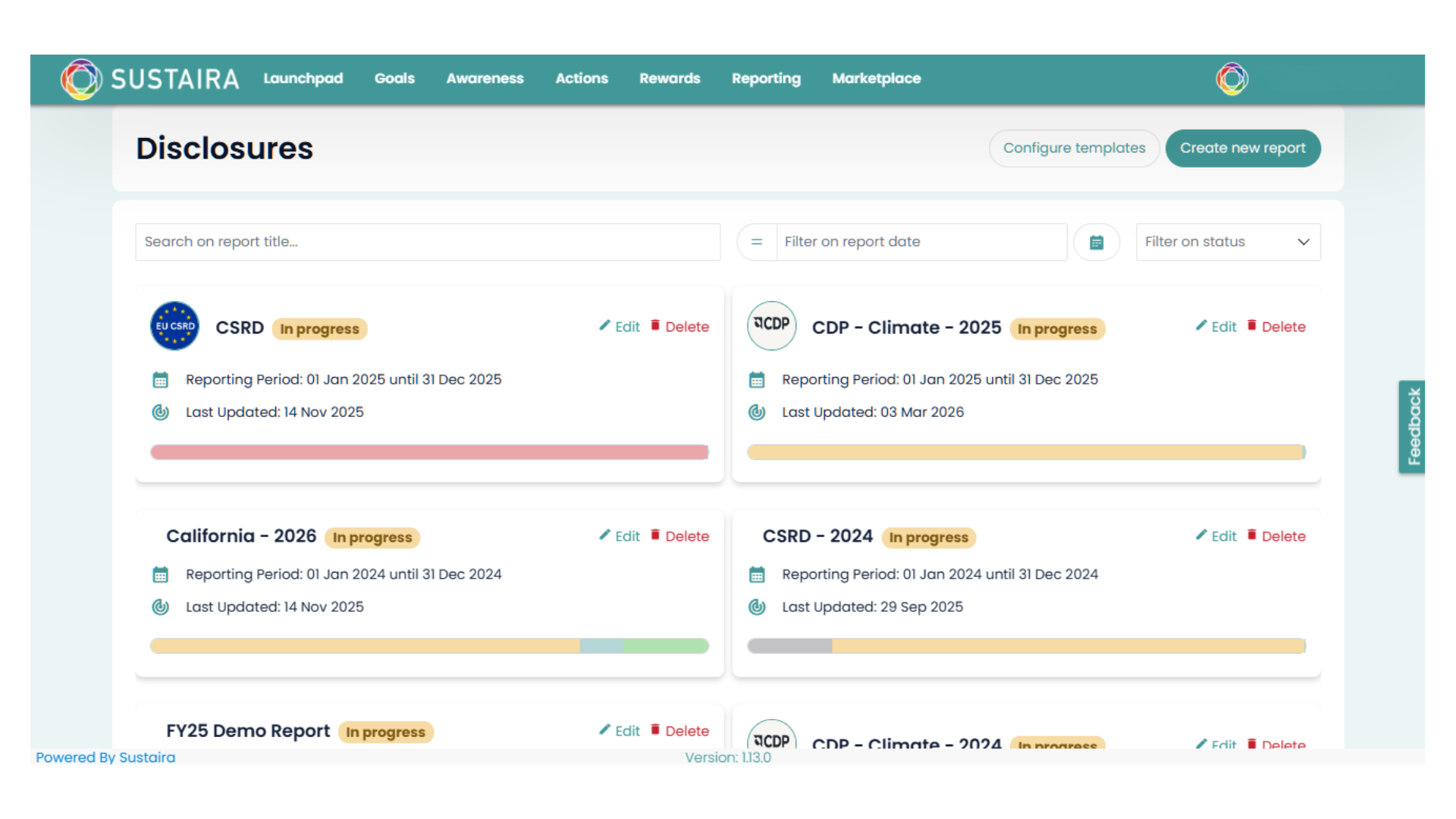Image resolution: width=1456 pixels, height=819 pixels.
Task: Open the user profile avatar icon
Action: click(x=1232, y=79)
